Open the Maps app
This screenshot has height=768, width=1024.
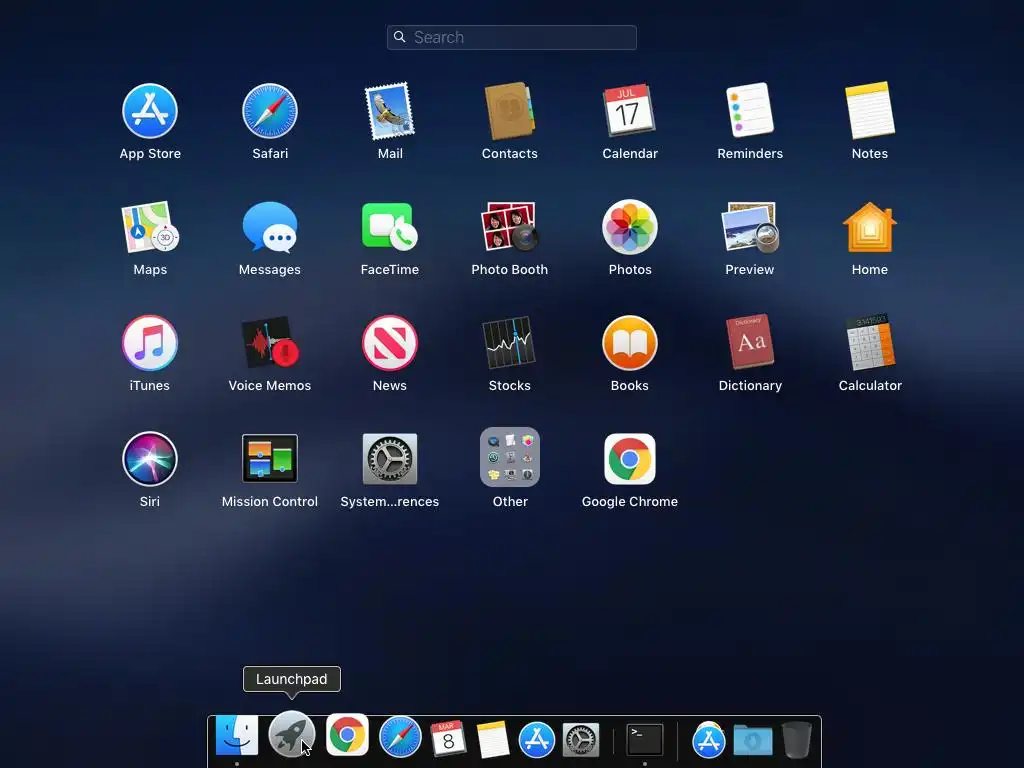[150, 227]
